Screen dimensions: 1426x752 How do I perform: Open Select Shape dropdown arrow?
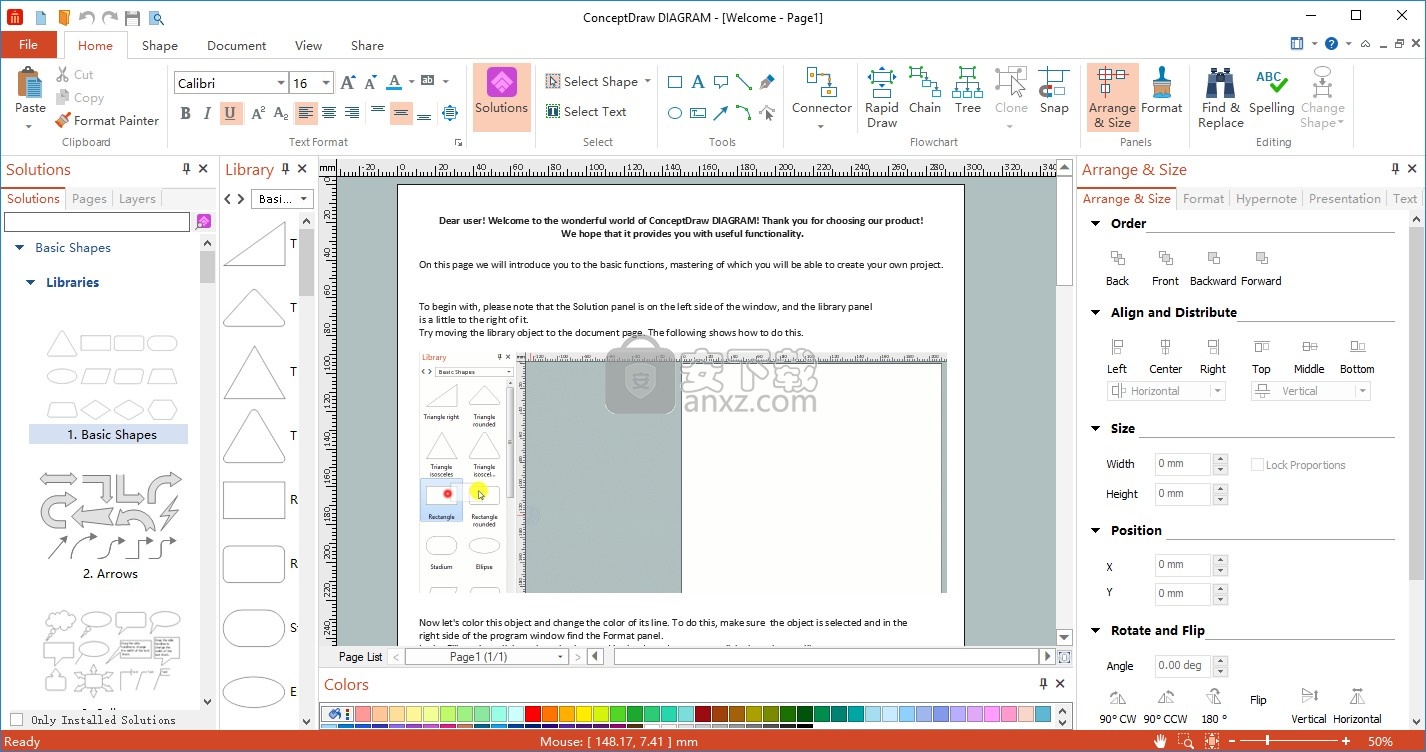(648, 81)
